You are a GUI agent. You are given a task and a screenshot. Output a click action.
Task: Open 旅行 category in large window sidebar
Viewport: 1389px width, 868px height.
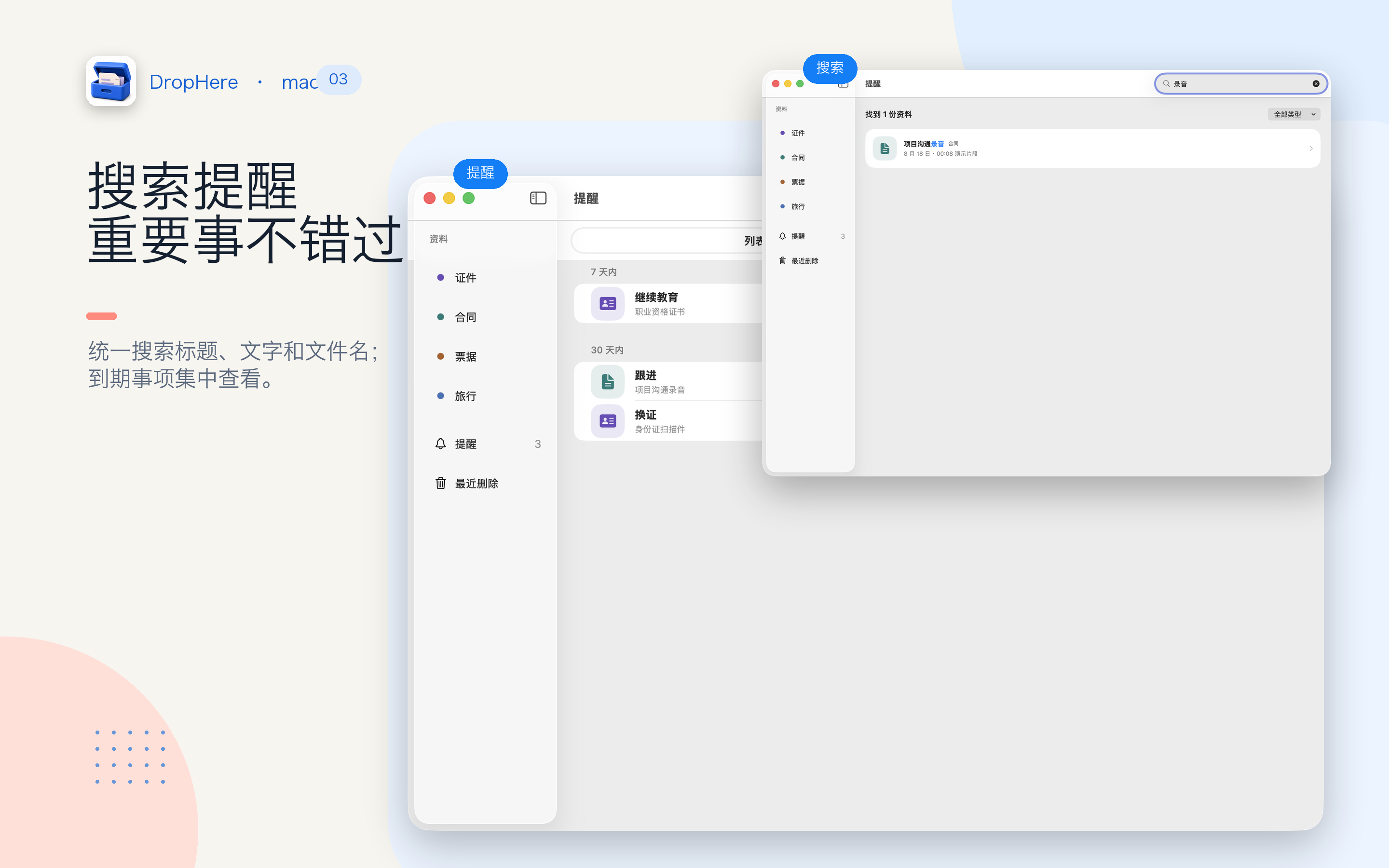(x=465, y=396)
